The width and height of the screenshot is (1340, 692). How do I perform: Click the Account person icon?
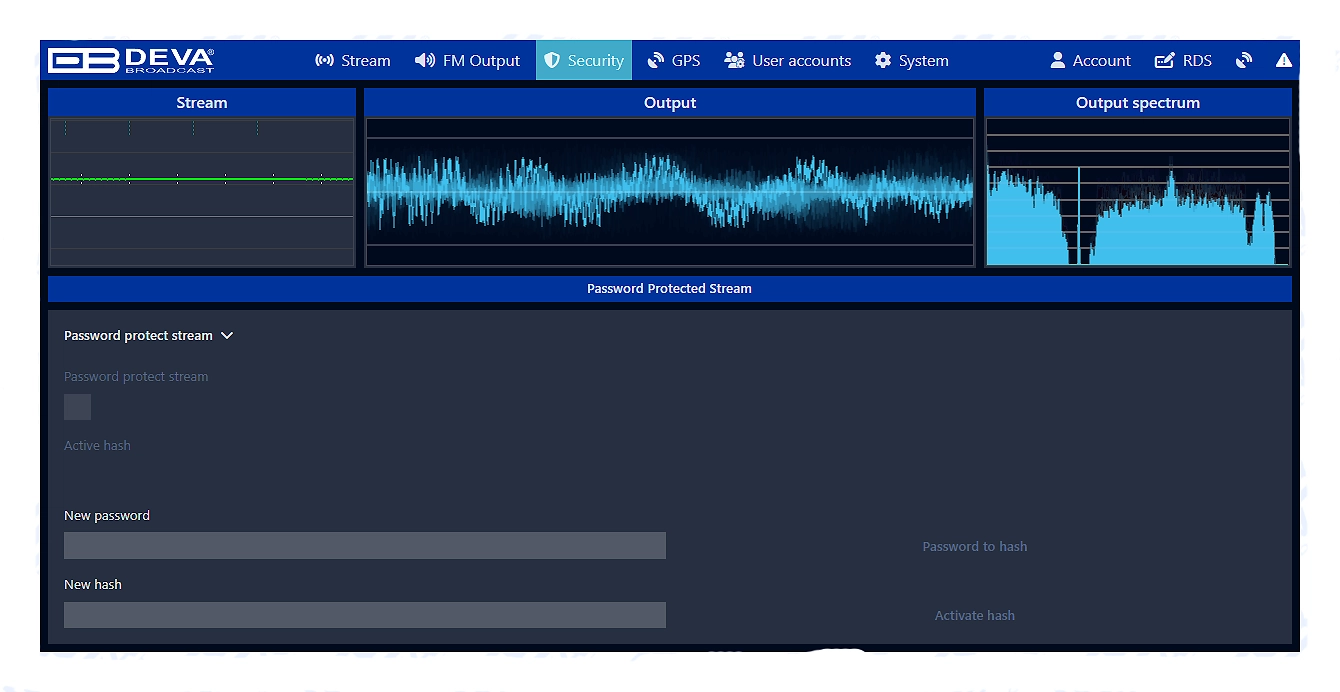pyautogui.click(x=1058, y=61)
